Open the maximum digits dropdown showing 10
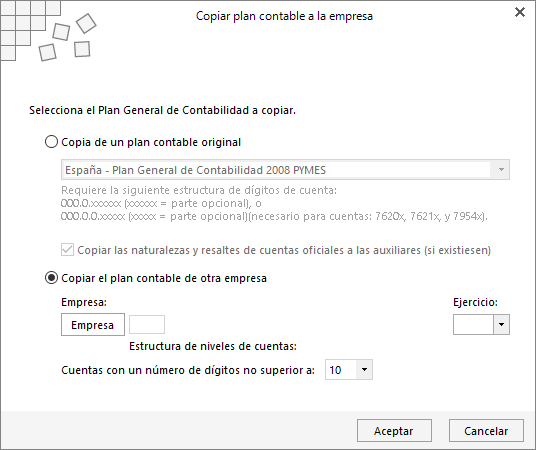 click(349, 369)
